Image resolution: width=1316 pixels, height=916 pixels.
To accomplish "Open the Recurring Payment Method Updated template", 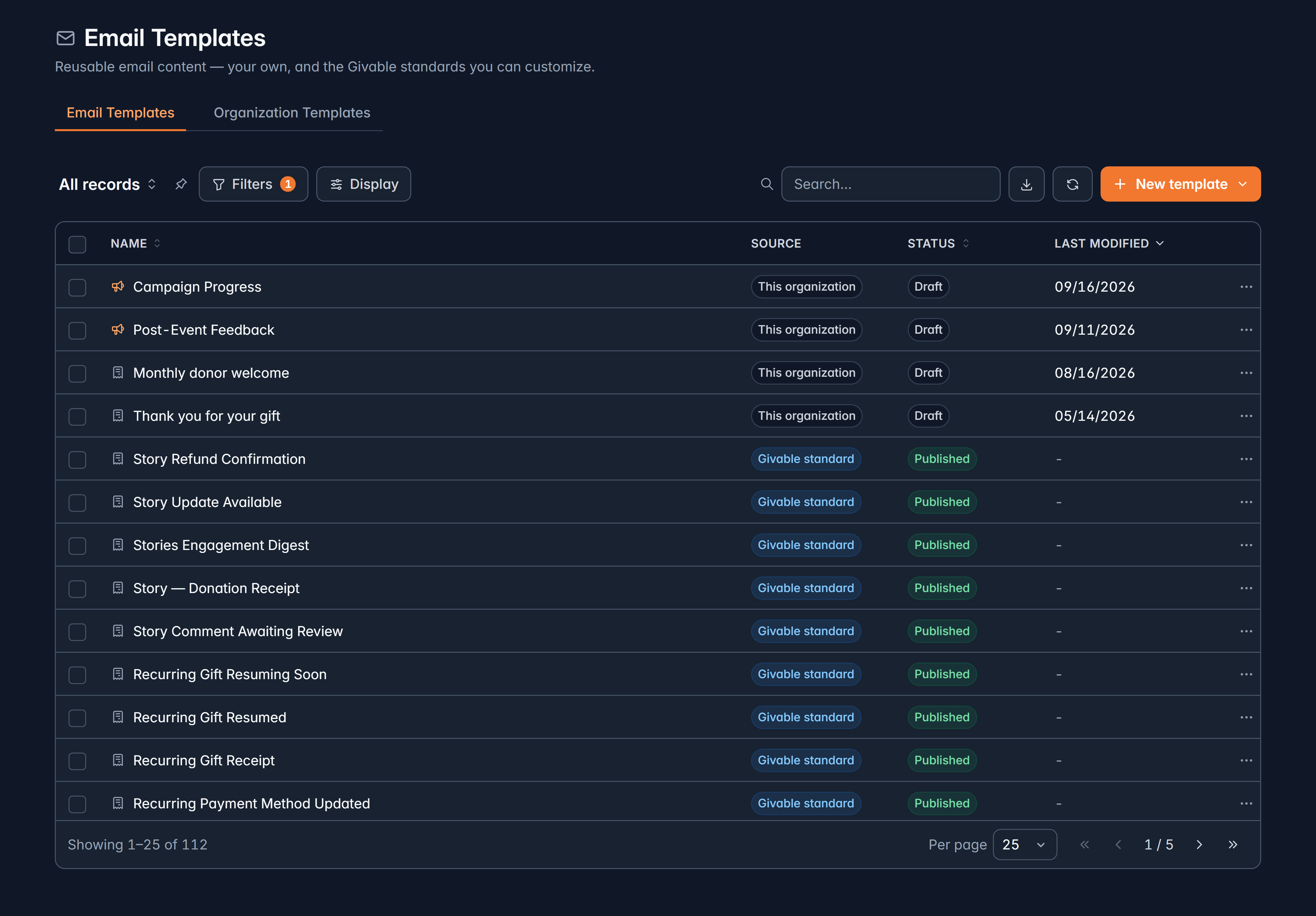I will [x=252, y=803].
